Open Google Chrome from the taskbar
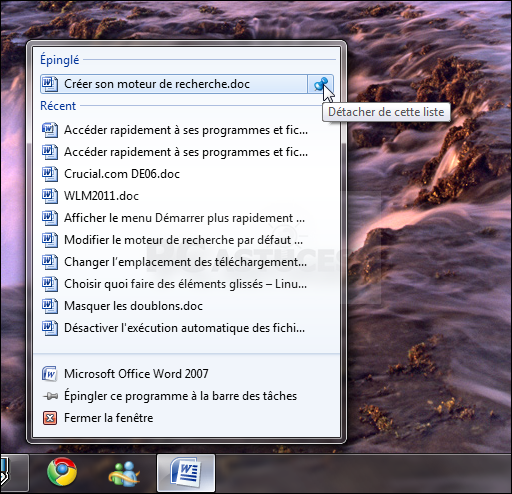This screenshot has height=494, width=512. click(62, 472)
